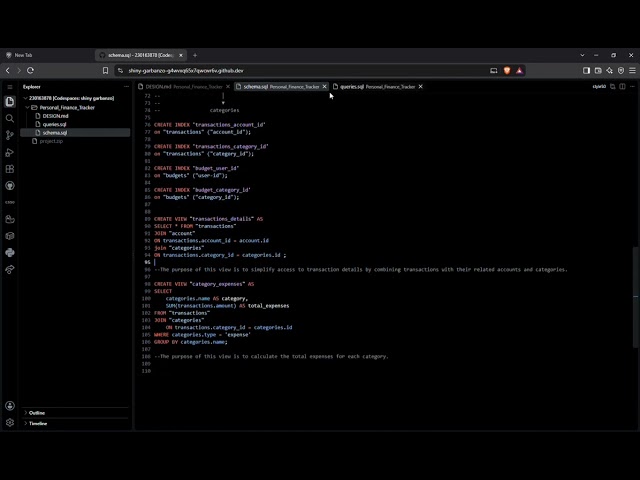The width and height of the screenshot is (640, 480).
Task: Open the Brave VPN icon
Action: 621,71
